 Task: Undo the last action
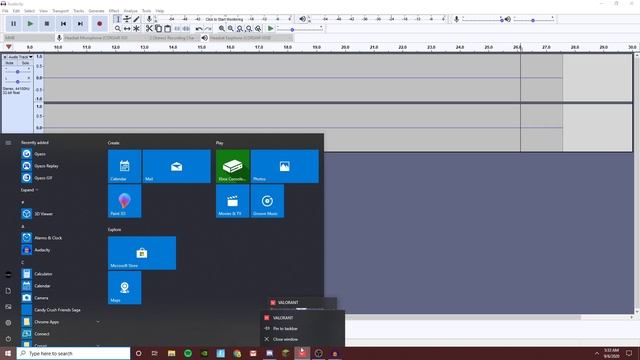point(199,29)
